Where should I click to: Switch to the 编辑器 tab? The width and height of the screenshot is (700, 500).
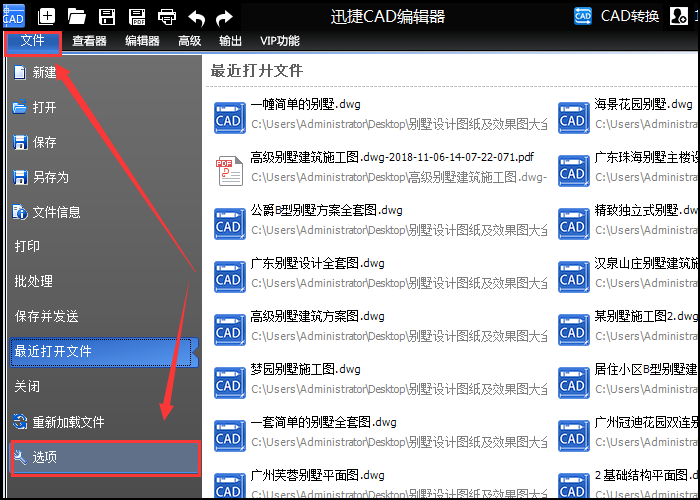coord(142,41)
